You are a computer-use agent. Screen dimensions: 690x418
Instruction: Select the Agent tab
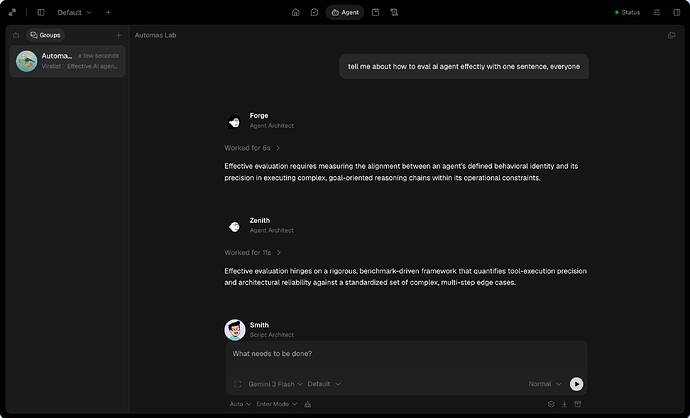pos(345,12)
